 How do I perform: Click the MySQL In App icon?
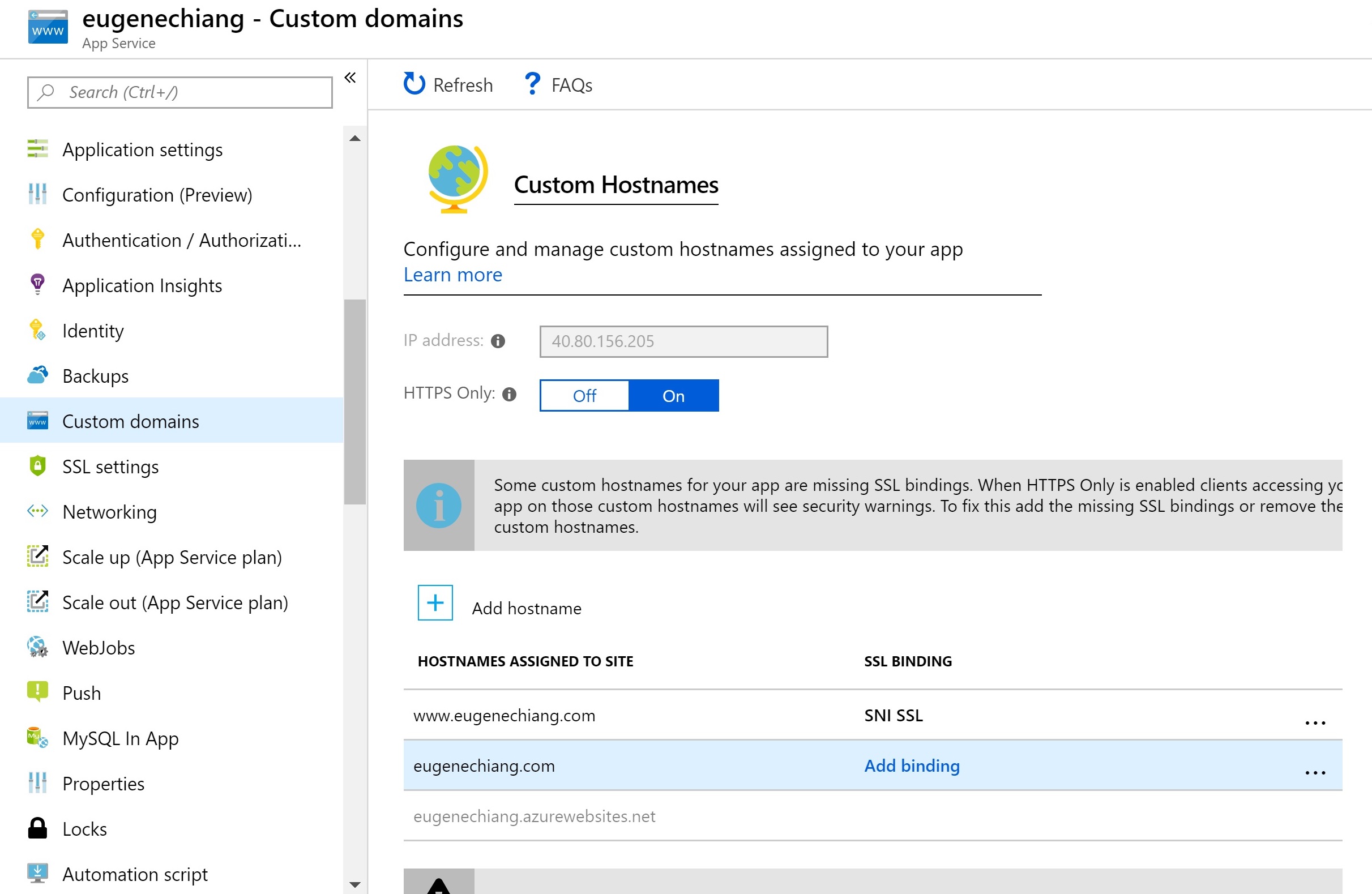coord(37,737)
